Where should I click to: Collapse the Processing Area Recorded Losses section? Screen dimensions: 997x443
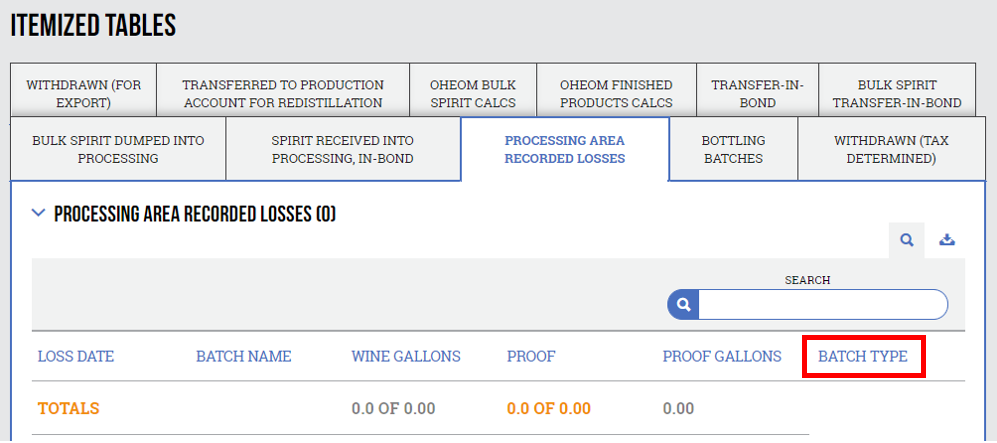click(x=39, y=214)
